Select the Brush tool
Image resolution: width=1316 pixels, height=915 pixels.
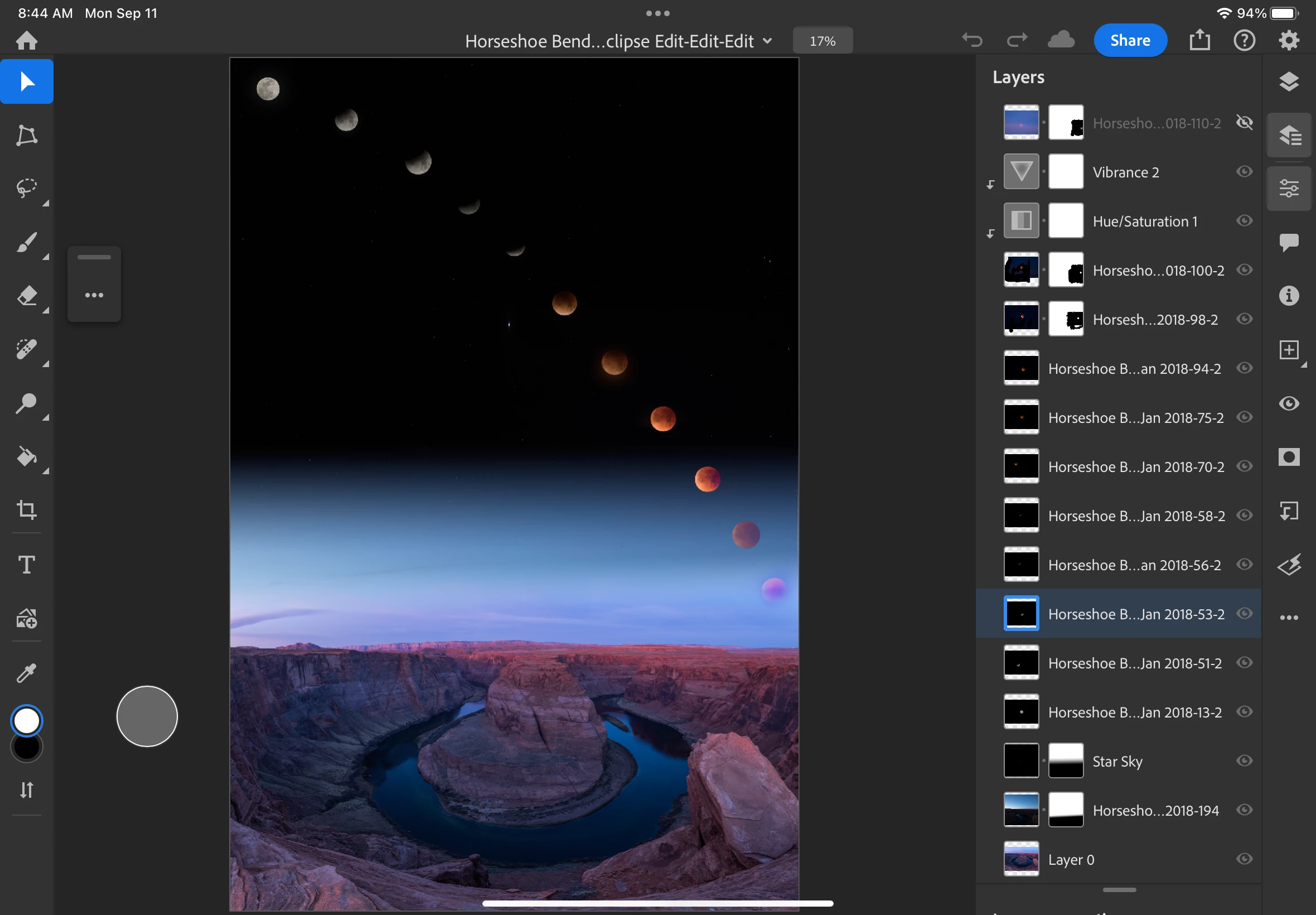point(26,242)
